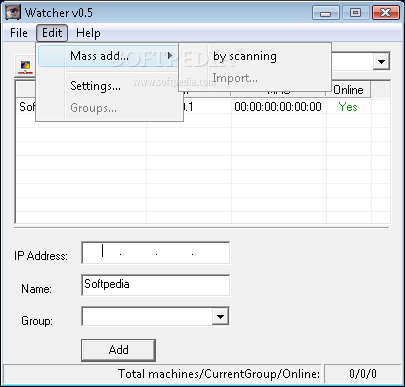This screenshot has width=405, height=387.
Task: Focus the IP Address input field
Action: [155, 253]
